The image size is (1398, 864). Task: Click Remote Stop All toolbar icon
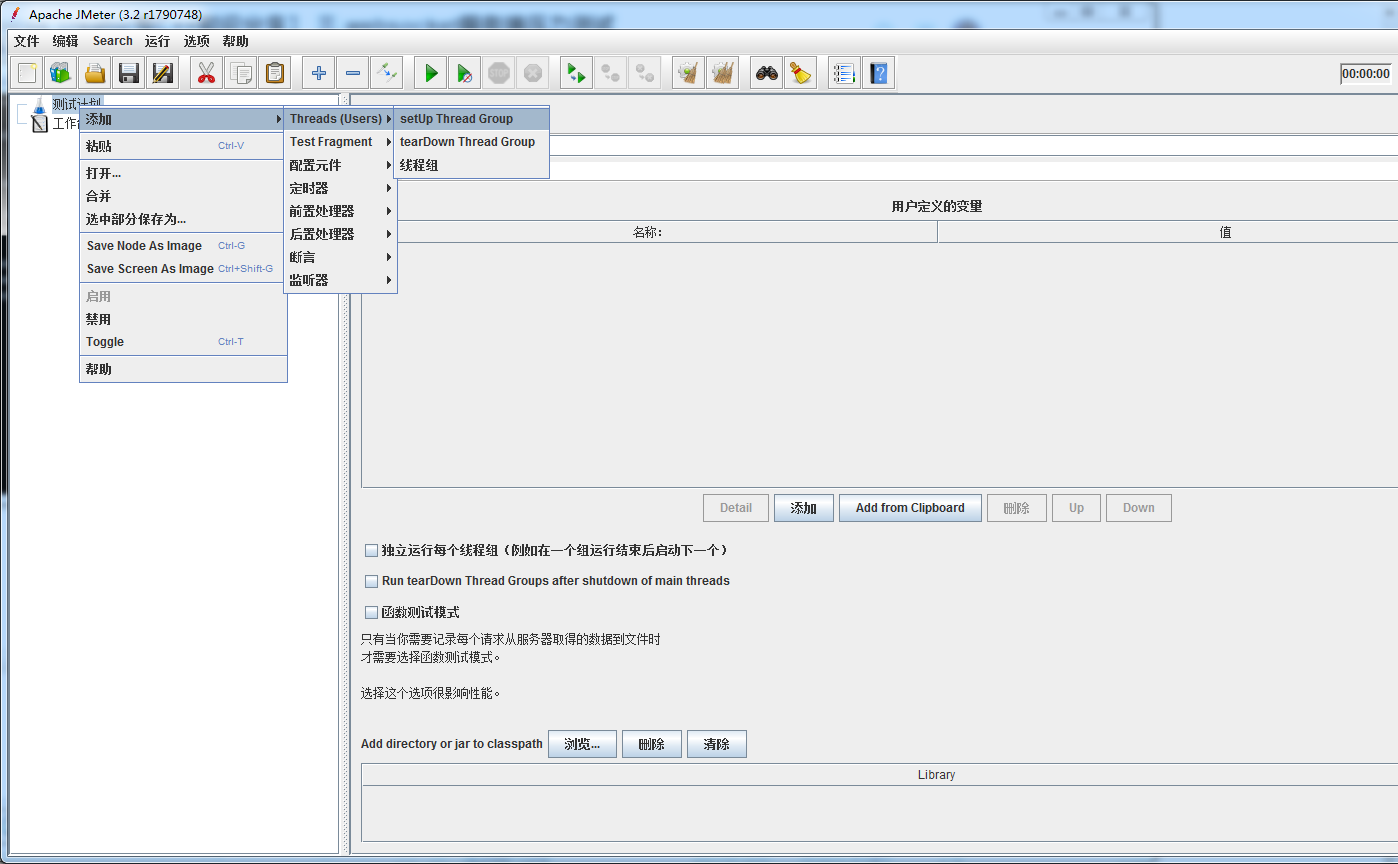coord(611,73)
